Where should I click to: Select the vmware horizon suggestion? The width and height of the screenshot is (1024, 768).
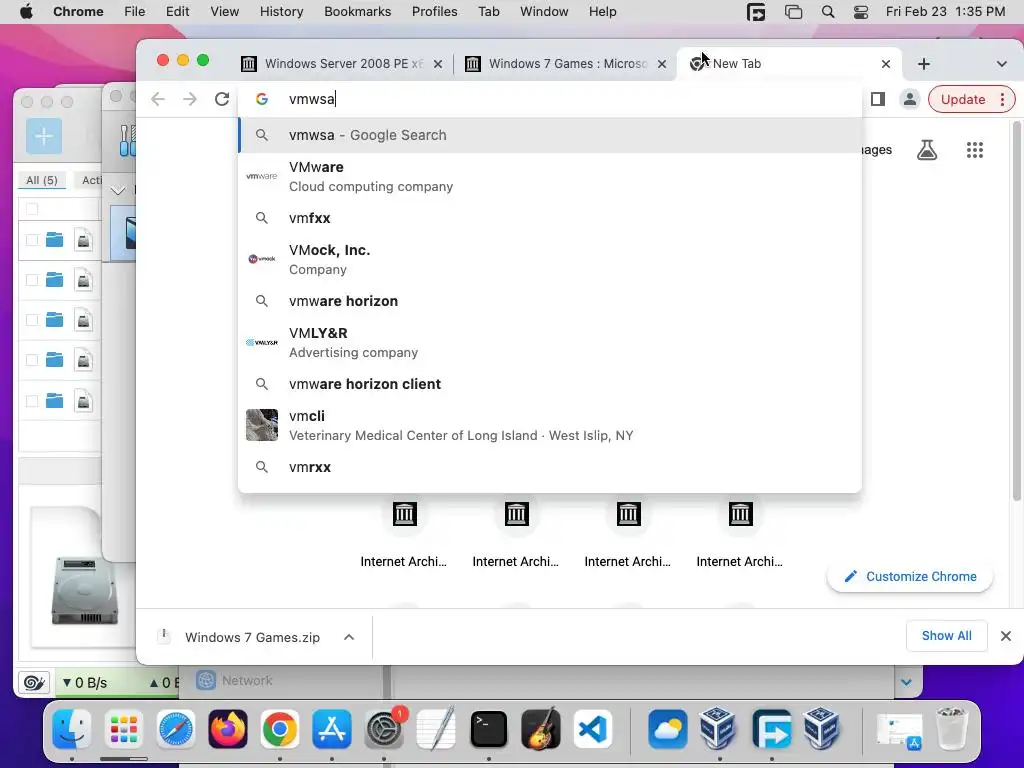[x=550, y=301]
